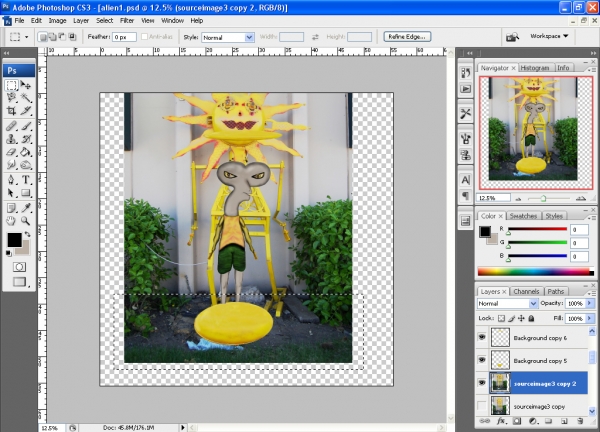Select the Healing Brush tool
The height and width of the screenshot is (432, 600).
tap(11, 126)
